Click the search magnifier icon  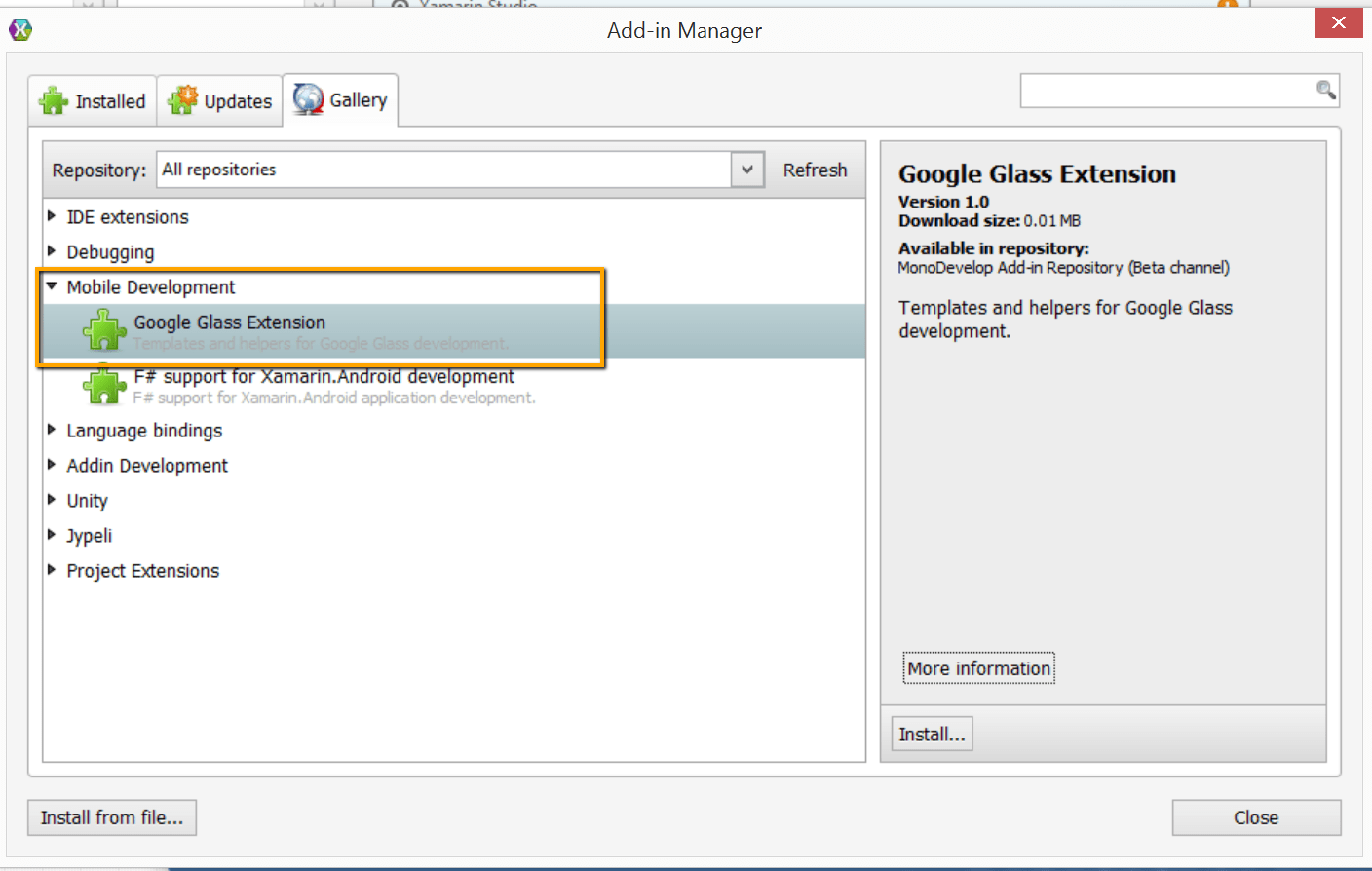click(1325, 91)
